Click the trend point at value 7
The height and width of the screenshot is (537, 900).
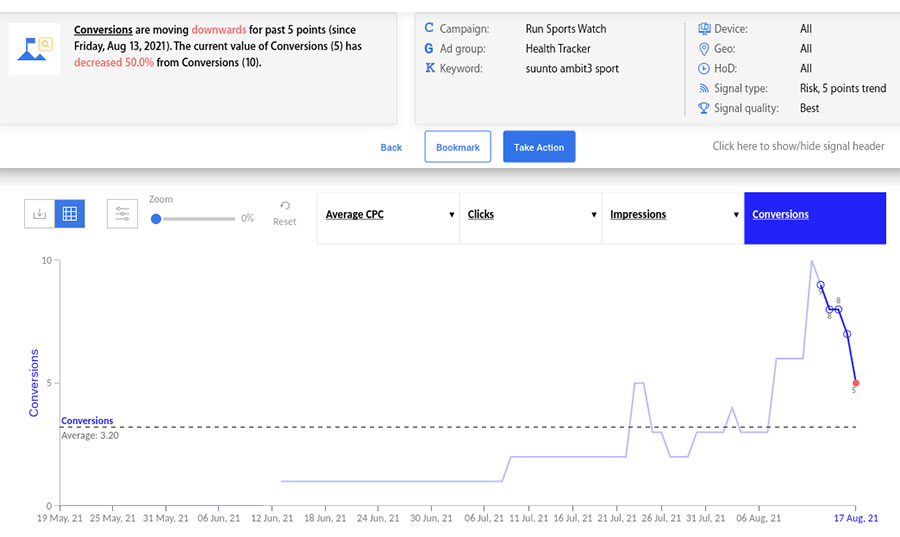(x=847, y=334)
